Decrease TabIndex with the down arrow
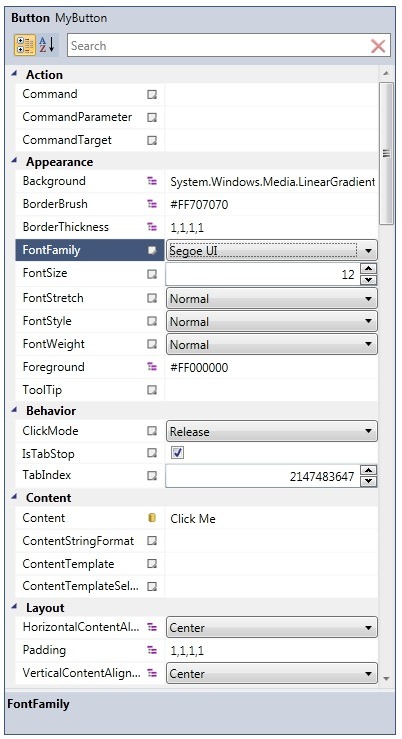This screenshot has width=402, height=739. (x=369, y=482)
